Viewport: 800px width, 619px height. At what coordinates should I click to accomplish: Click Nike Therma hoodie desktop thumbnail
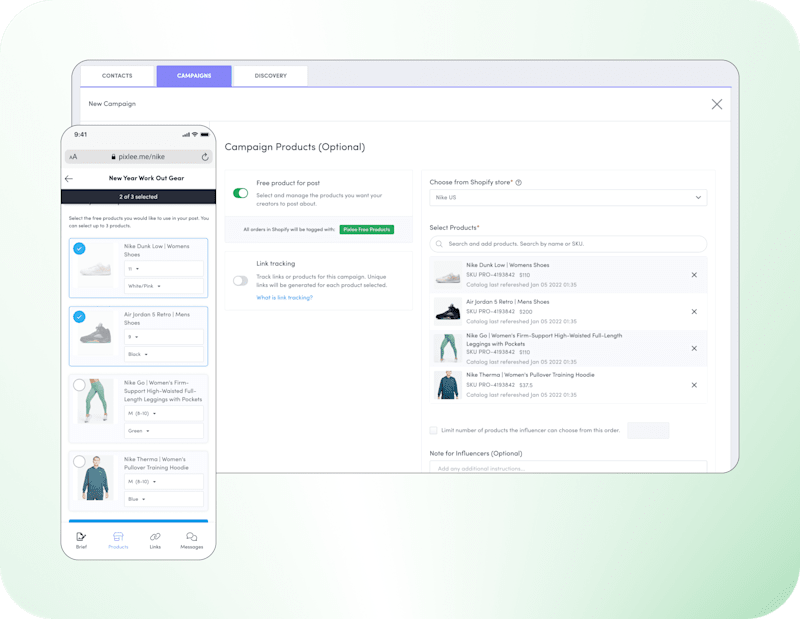click(447, 385)
